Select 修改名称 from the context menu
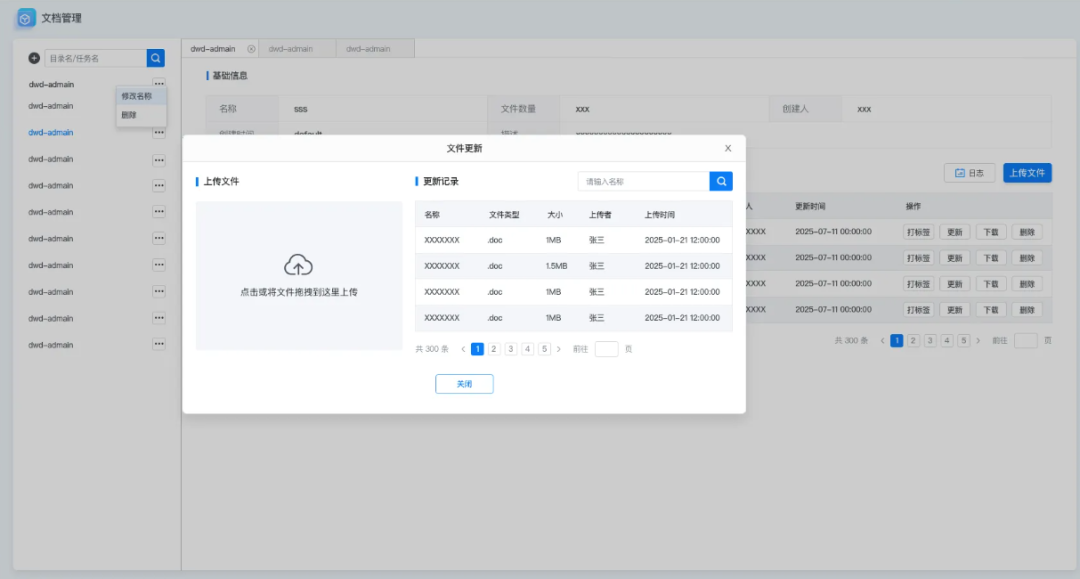The image size is (1080, 579). pos(138,97)
